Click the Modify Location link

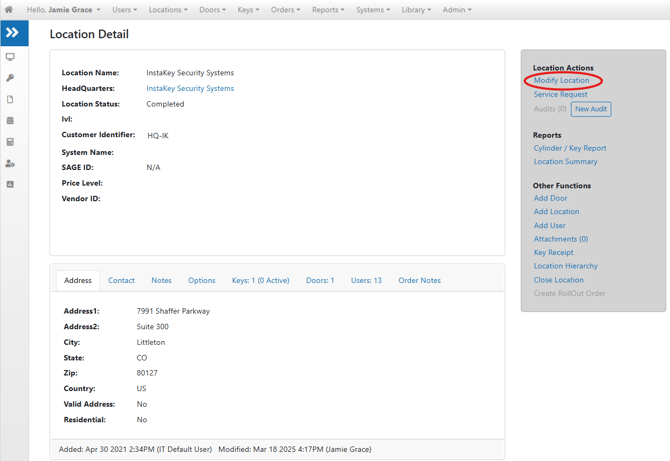click(561, 80)
